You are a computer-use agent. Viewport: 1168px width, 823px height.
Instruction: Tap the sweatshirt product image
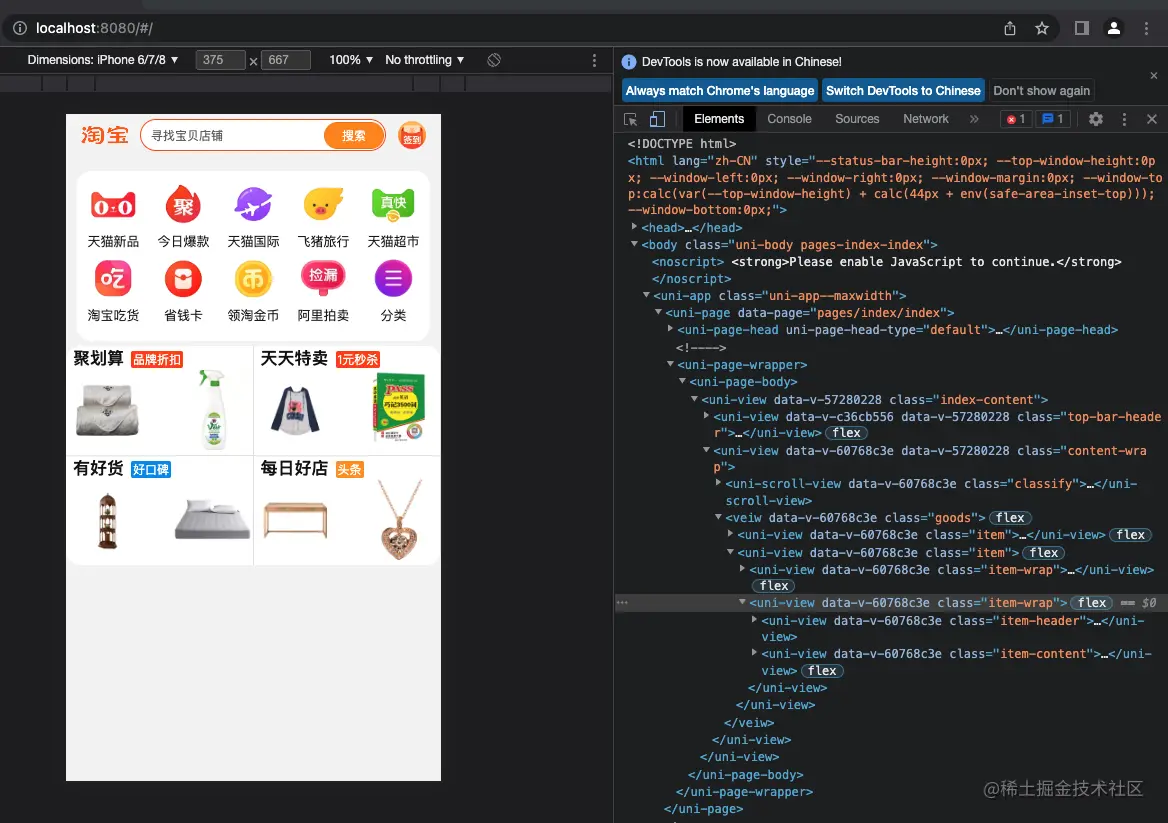(295, 410)
